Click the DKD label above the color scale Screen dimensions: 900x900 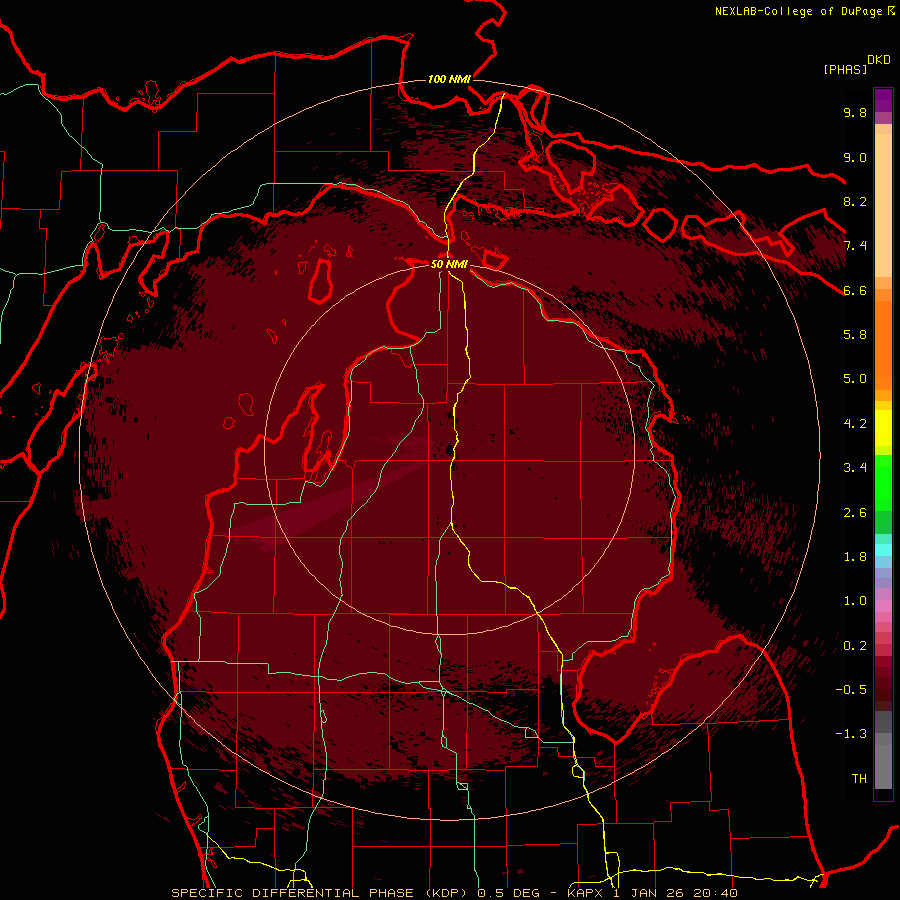tap(879, 60)
